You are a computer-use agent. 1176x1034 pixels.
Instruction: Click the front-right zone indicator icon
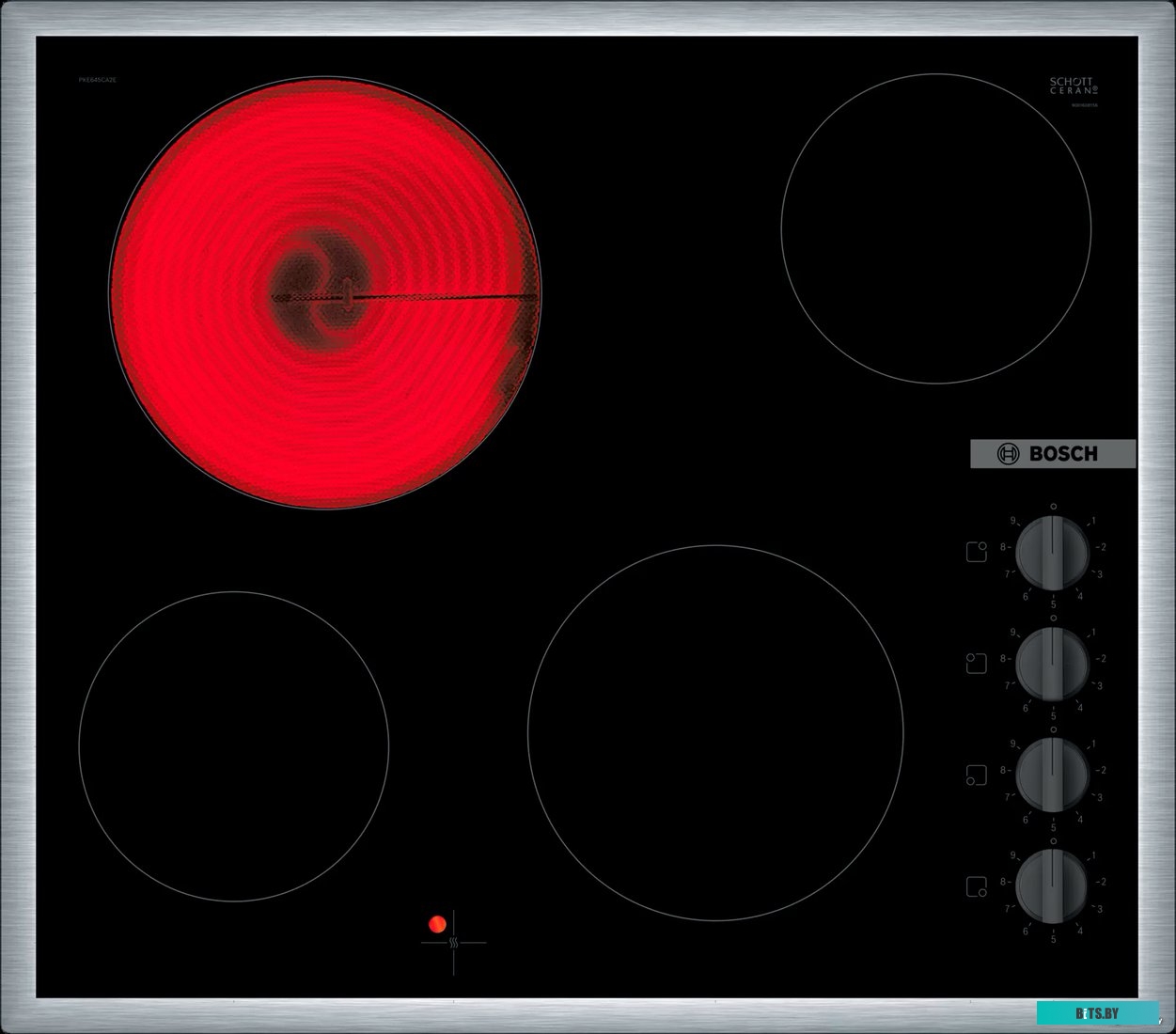click(976, 885)
